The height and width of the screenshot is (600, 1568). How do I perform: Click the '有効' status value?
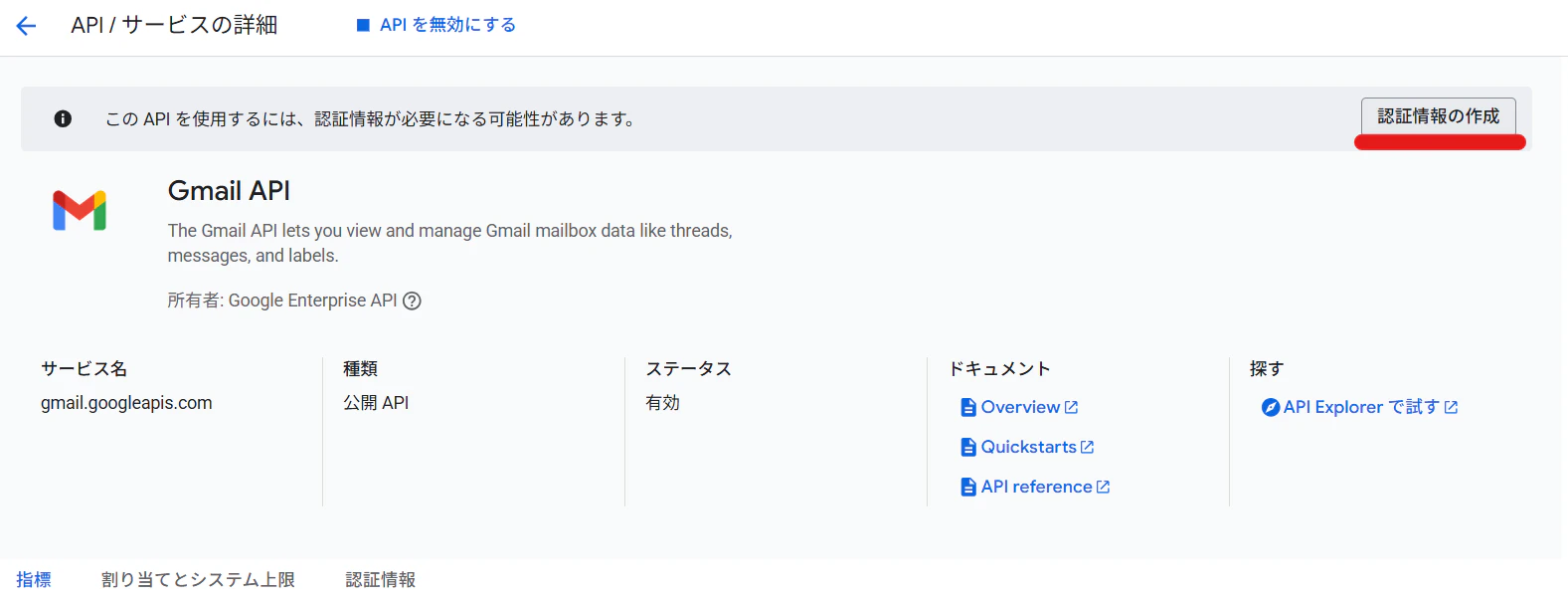pyautogui.click(x=662, y=403)
